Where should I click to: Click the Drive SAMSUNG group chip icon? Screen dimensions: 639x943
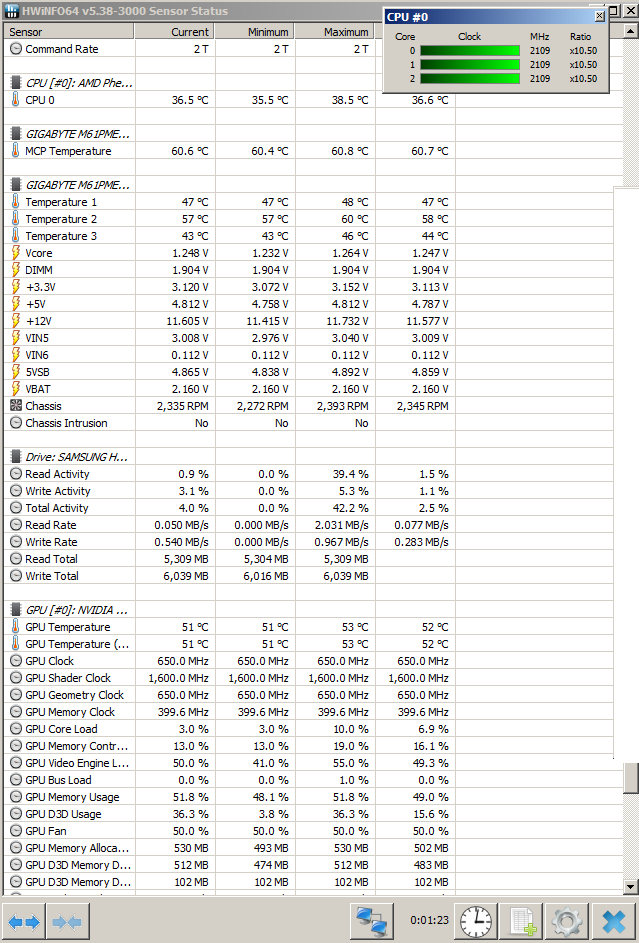pyautogui.click(x=16, y=457)
